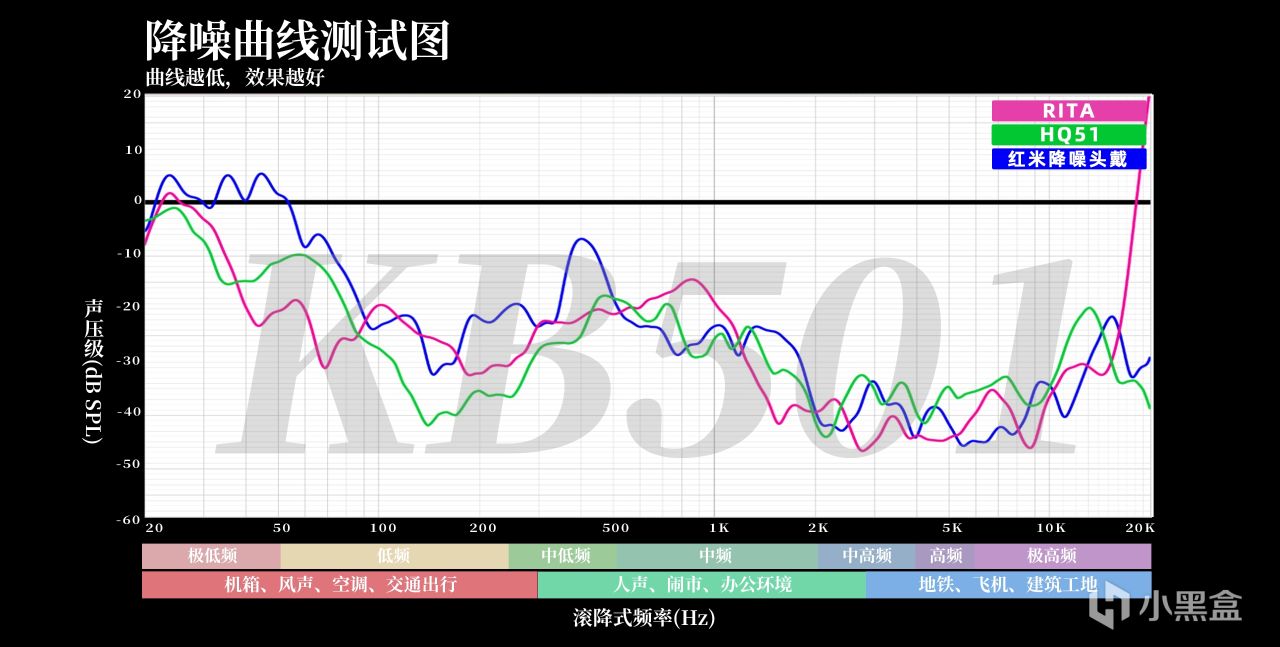Click the subtitle 曲线越低, 效果越好
Screen dimensions: 1280x647
(235, 77)
